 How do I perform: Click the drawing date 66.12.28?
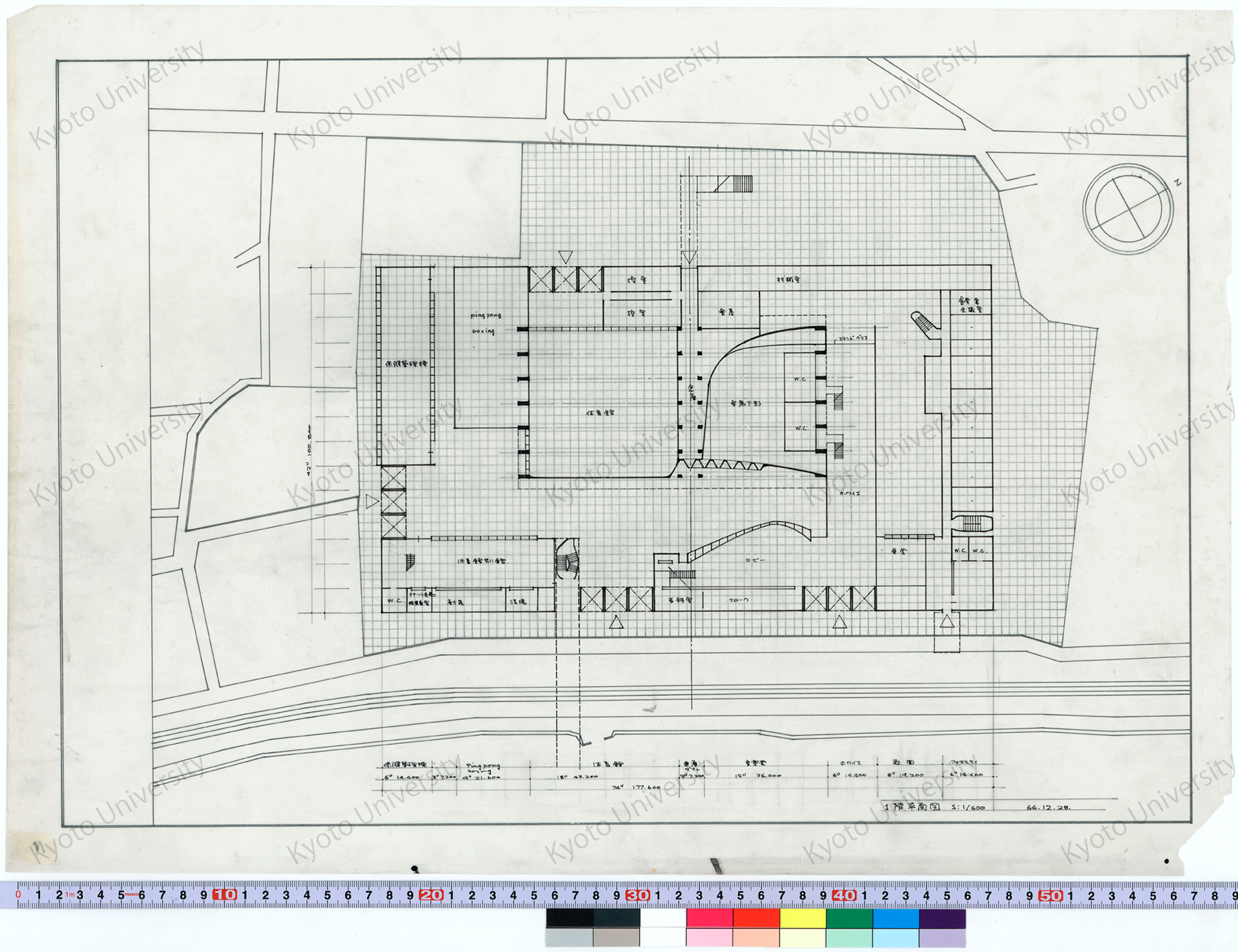pos(1048,807)
